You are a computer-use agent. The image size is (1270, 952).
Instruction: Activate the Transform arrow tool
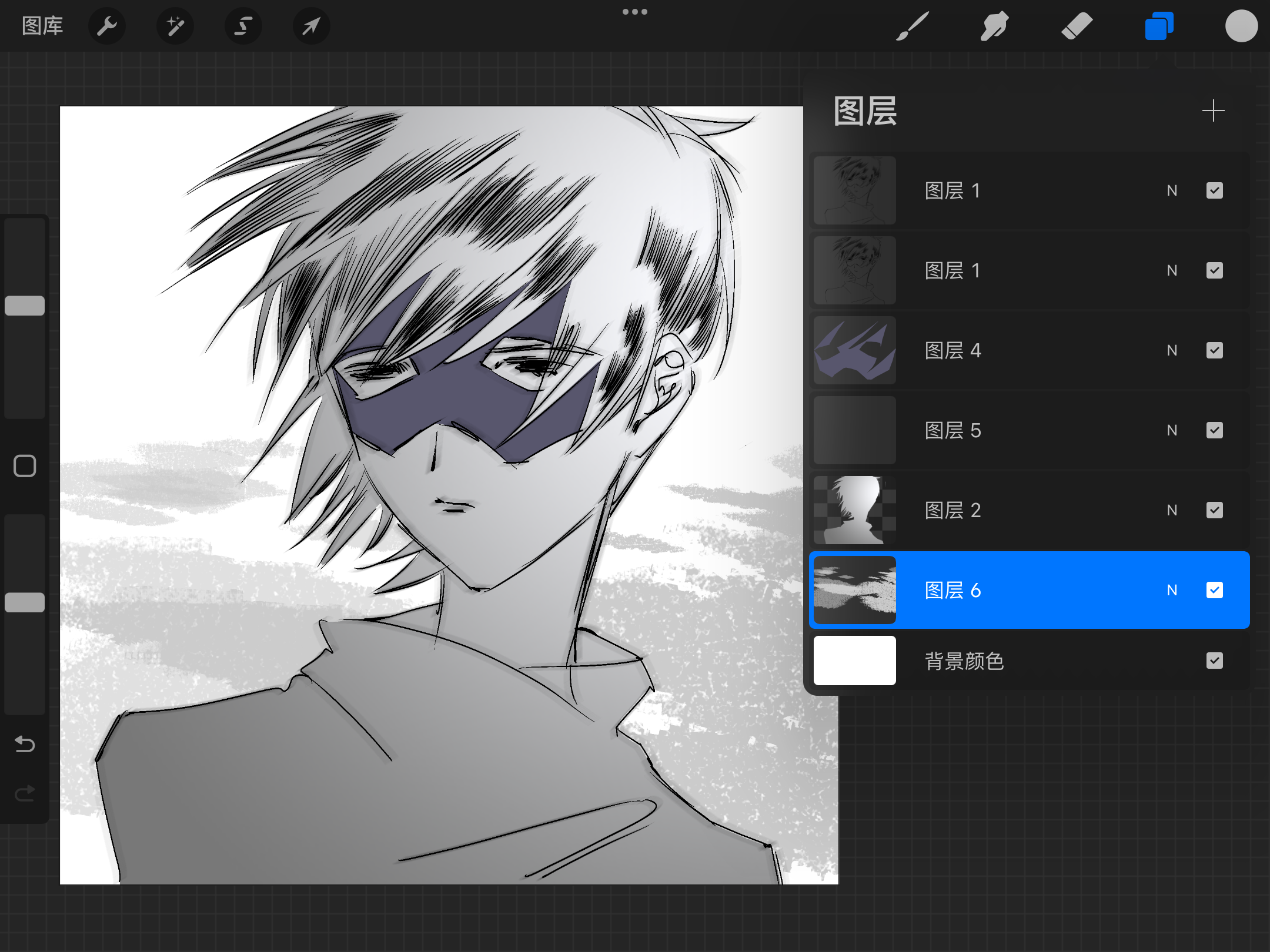[x=311, y=26]
